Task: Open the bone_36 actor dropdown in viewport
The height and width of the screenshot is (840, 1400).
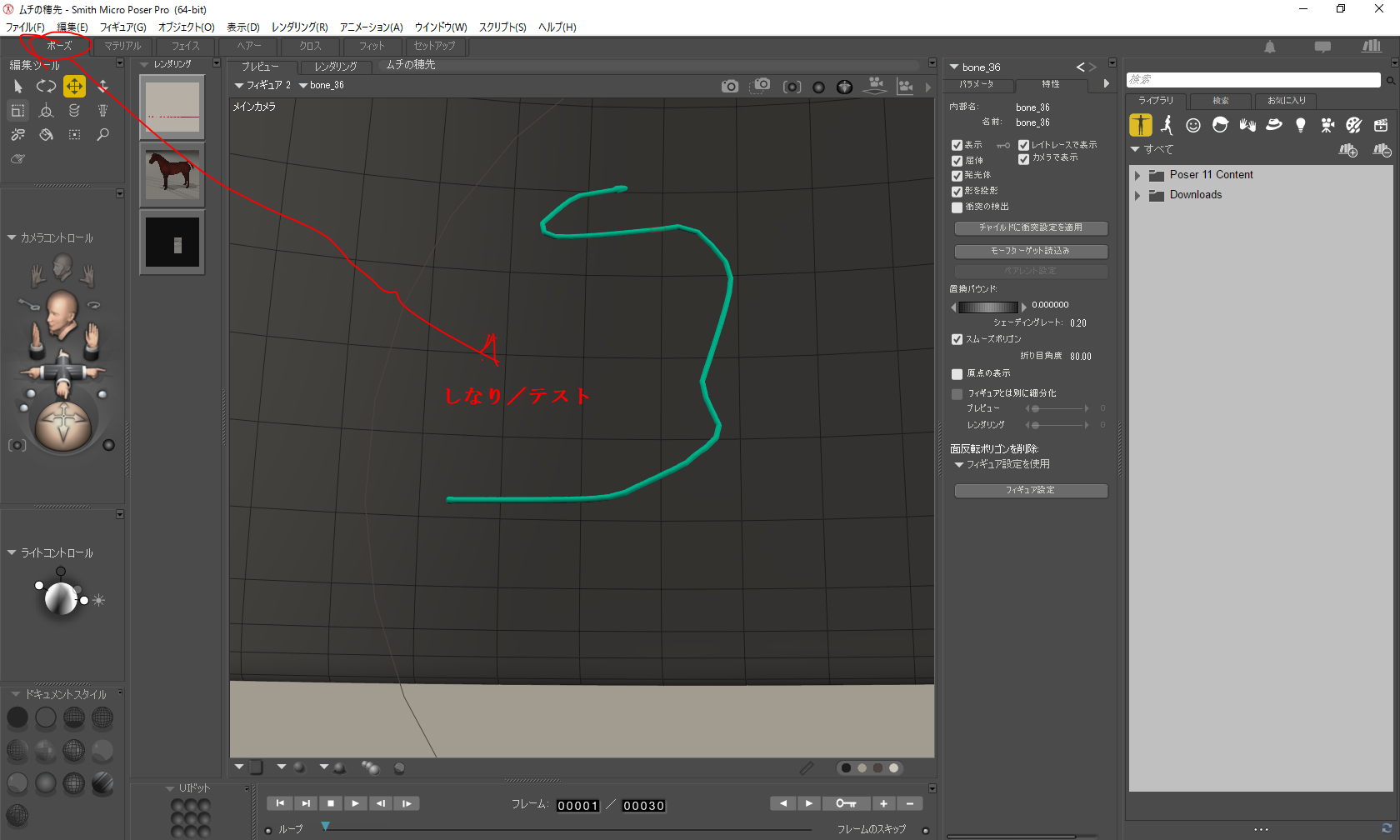Action: coord(321,85)
